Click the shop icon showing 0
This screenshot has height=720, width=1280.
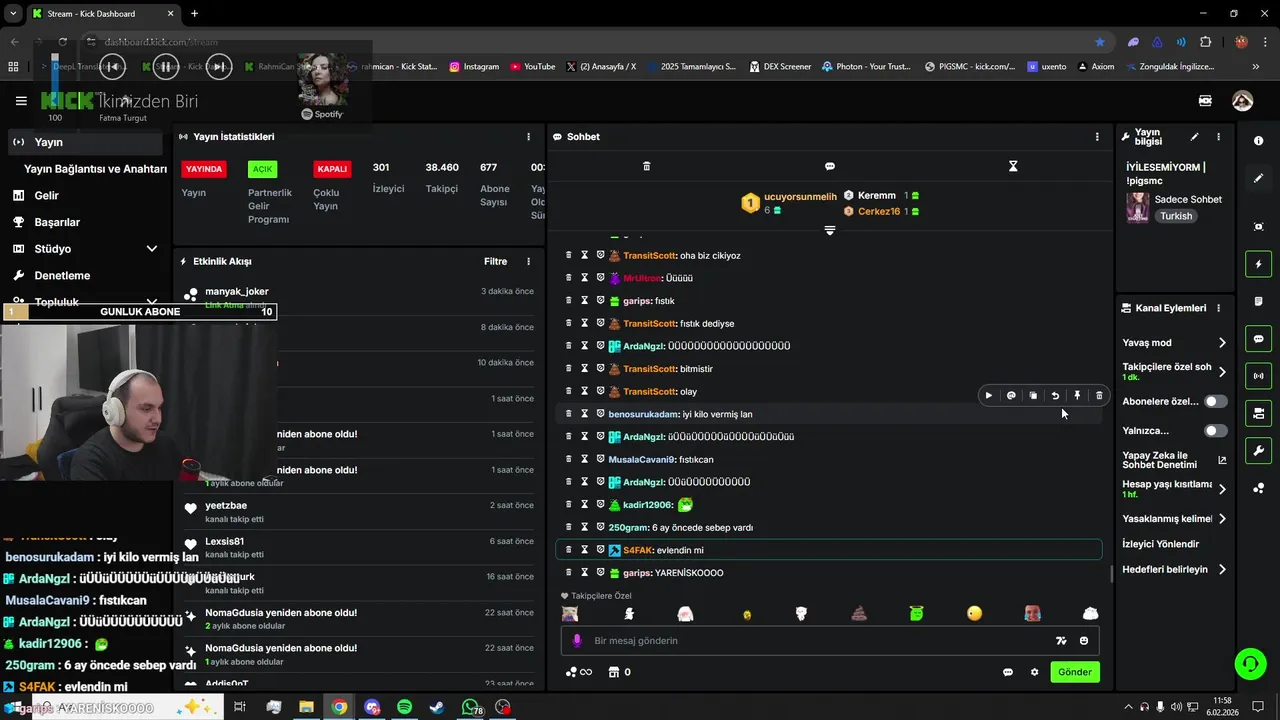(x=619, y=672)
